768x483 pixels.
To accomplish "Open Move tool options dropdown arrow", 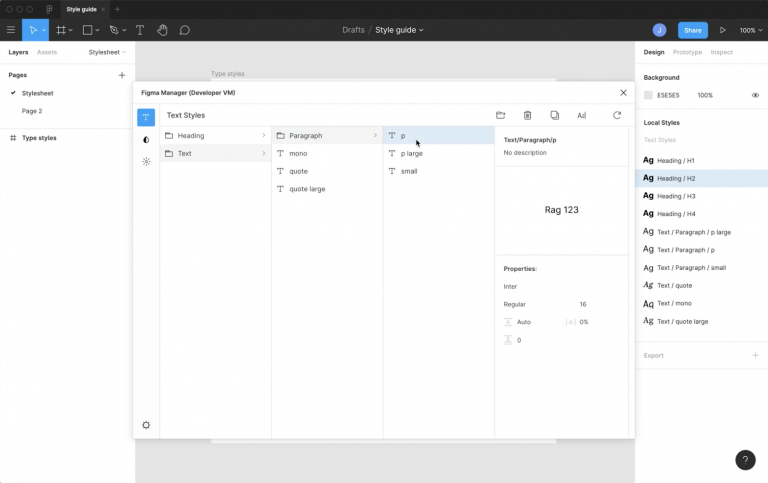I will tap(44, 30).
